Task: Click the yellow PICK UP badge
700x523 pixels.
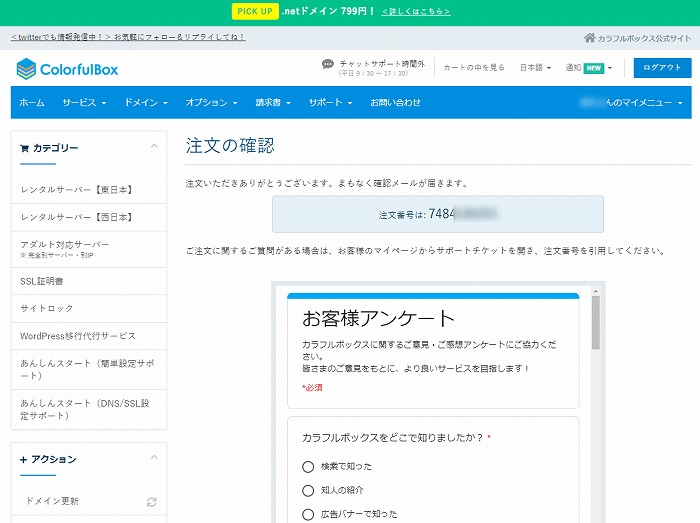Action: tap(255, 11)
